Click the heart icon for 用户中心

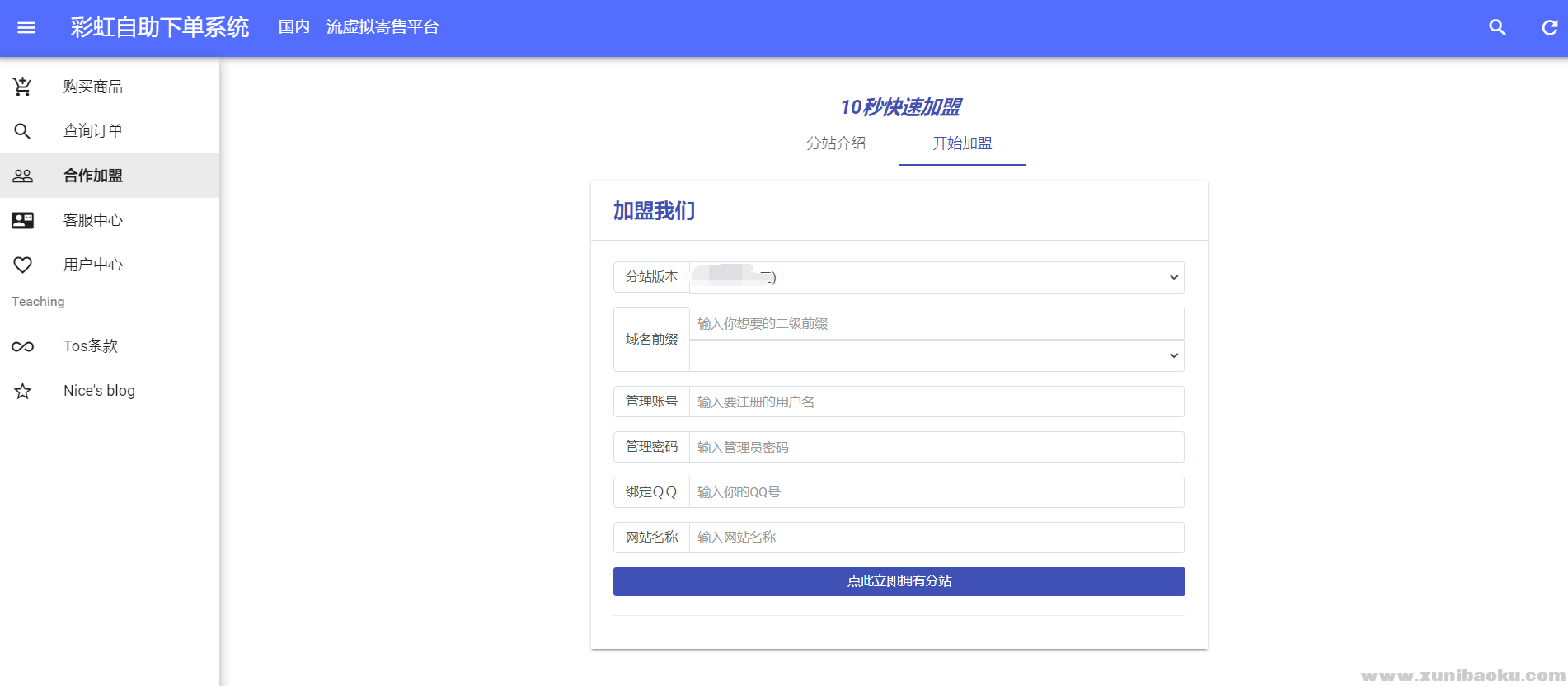[x=23, y=265]
